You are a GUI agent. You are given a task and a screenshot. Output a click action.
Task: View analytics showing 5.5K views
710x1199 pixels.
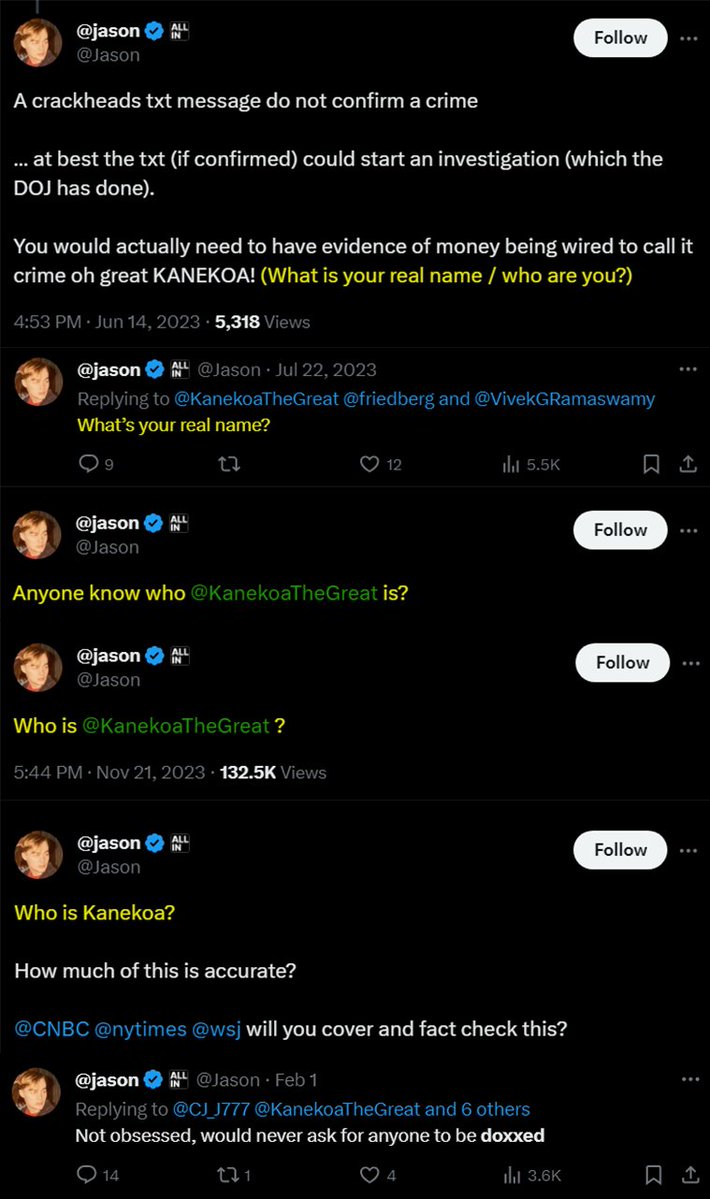tap(531, 464)
